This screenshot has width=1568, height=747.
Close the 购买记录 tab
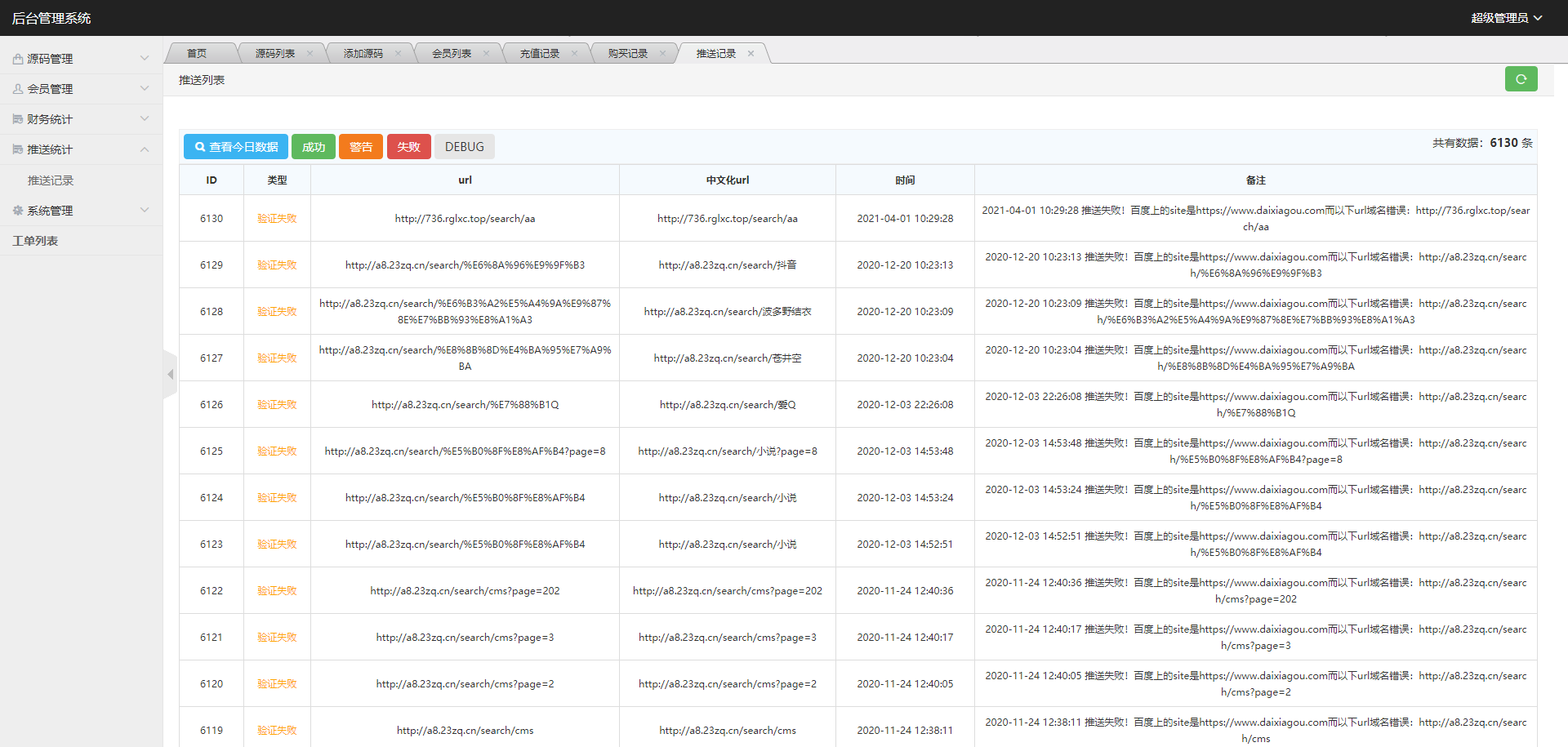click(x=662, y=54)
